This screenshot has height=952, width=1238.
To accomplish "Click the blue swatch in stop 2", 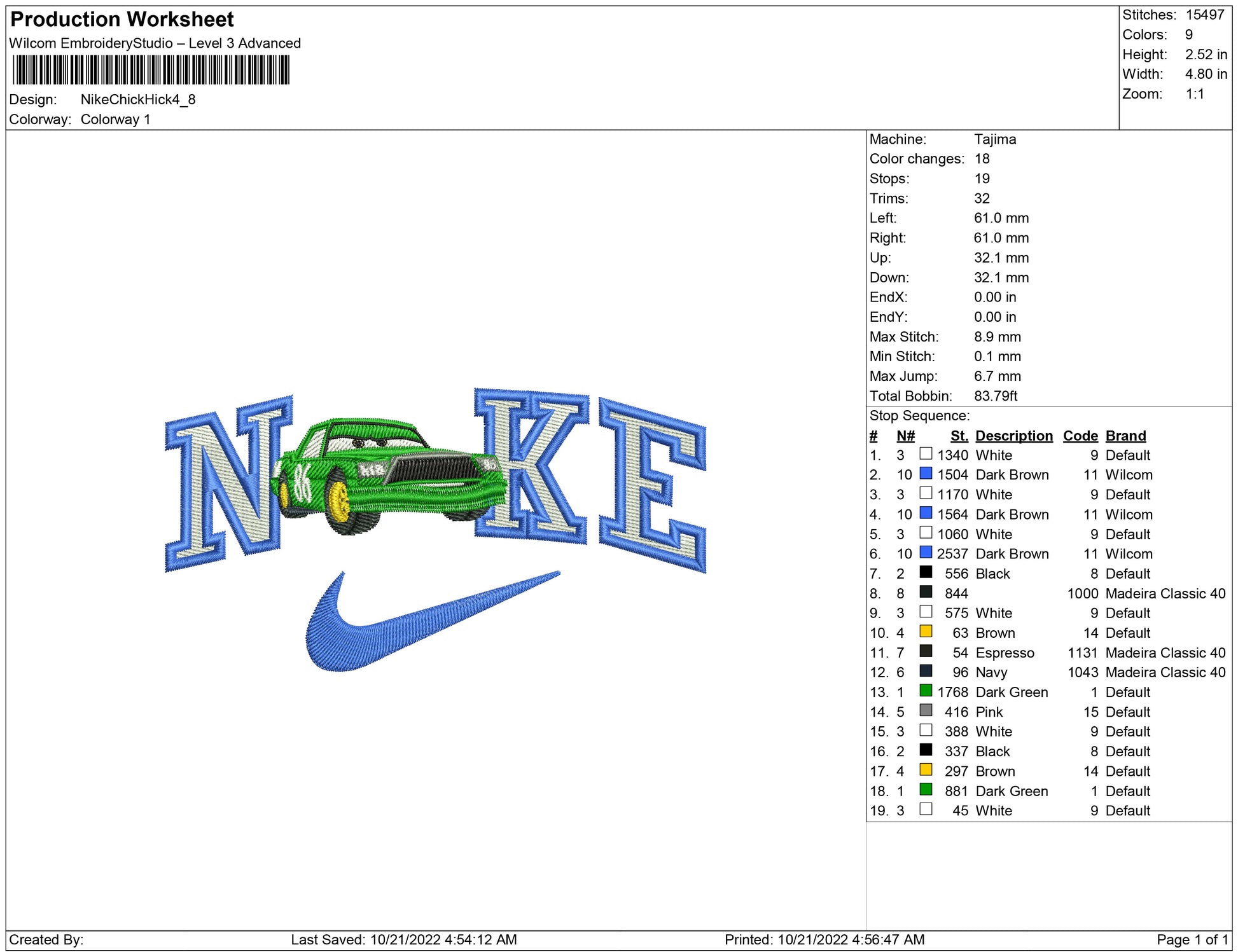I will [x=926, y=474].
